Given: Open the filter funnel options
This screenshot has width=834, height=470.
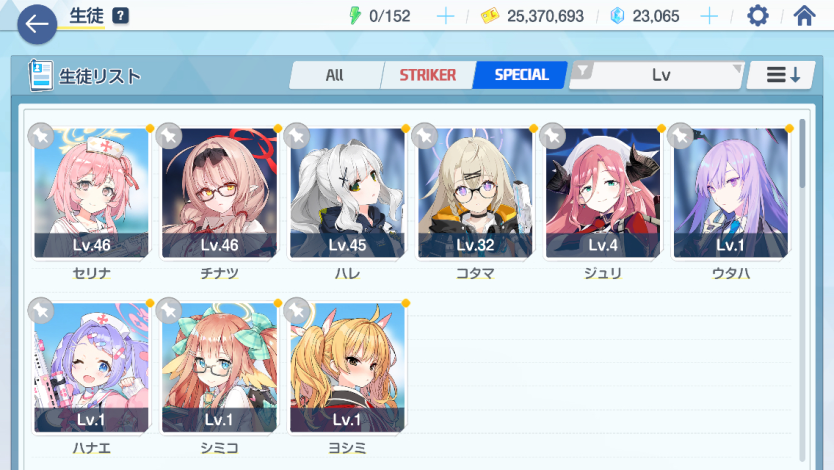Looking at the screenshot, I should pyautogui.click(x=583, y=70).
